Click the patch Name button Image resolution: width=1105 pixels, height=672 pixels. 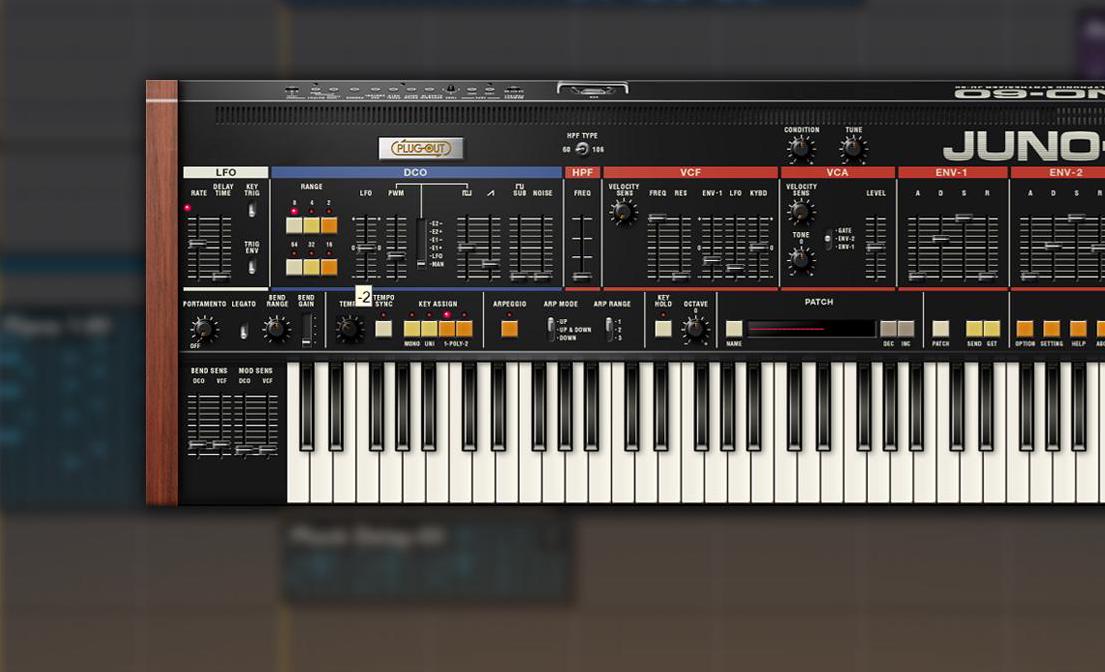734,328
